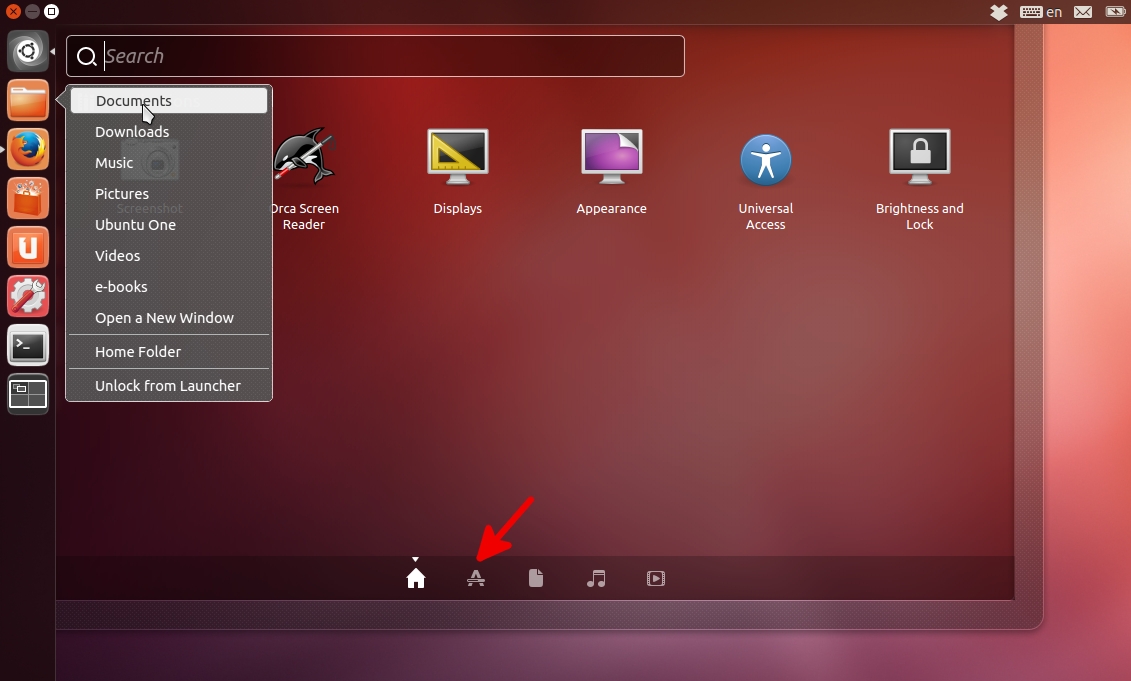Open the keyboard layout indicator

tap(1041, 12)
